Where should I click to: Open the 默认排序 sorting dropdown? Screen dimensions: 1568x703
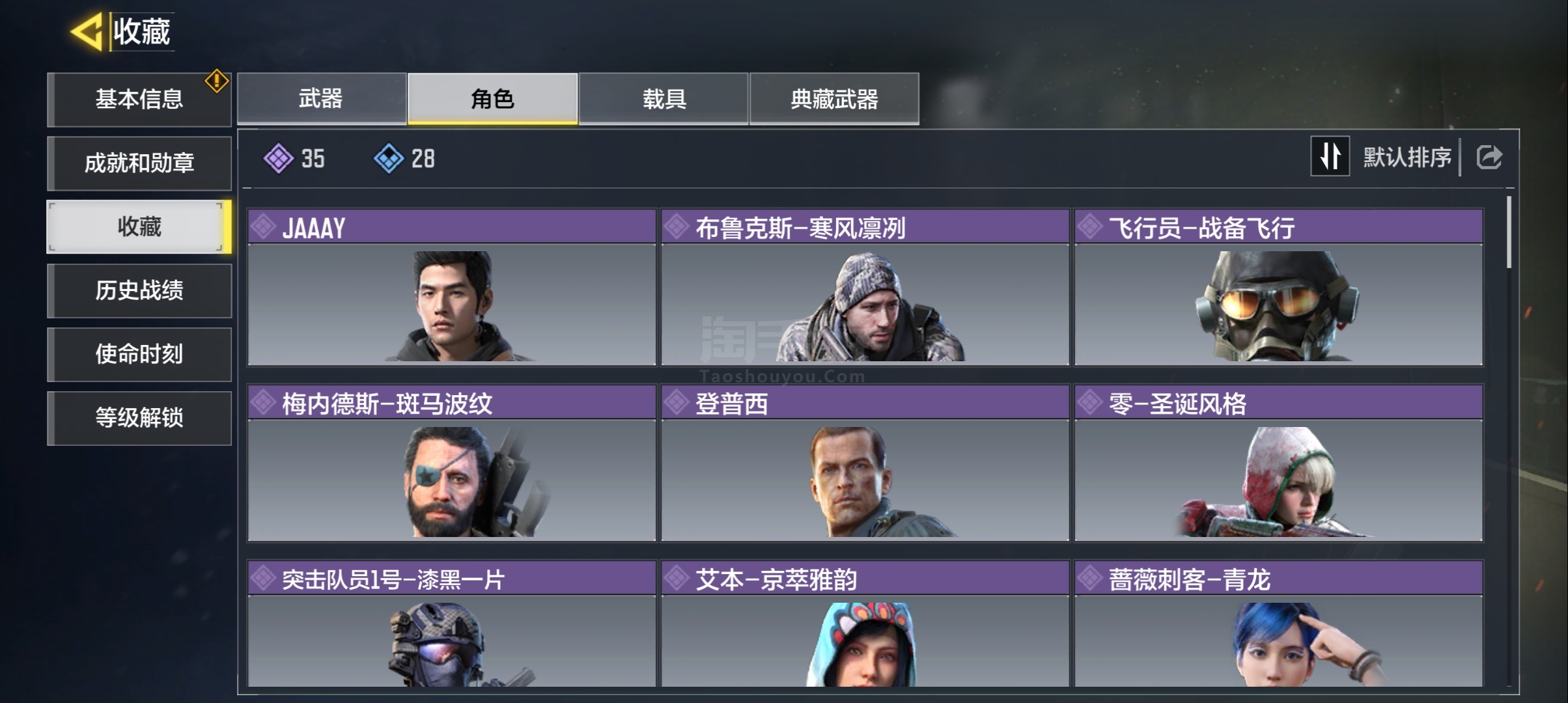coord(1407,157)
